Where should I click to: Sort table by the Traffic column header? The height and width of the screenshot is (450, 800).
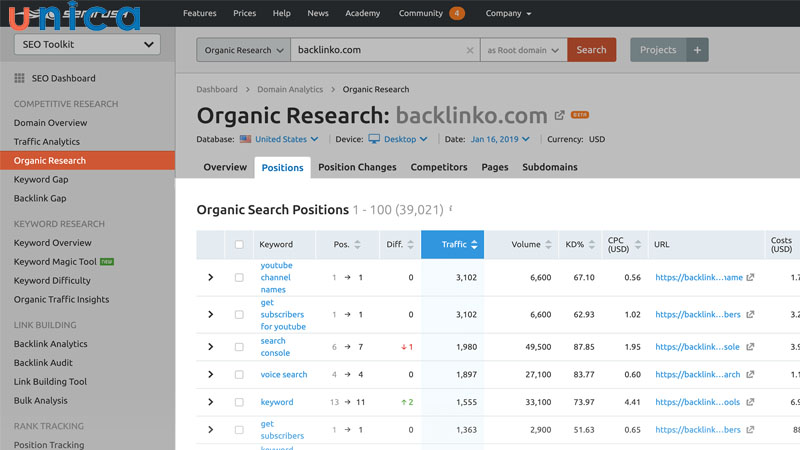(x=453, y=244)
